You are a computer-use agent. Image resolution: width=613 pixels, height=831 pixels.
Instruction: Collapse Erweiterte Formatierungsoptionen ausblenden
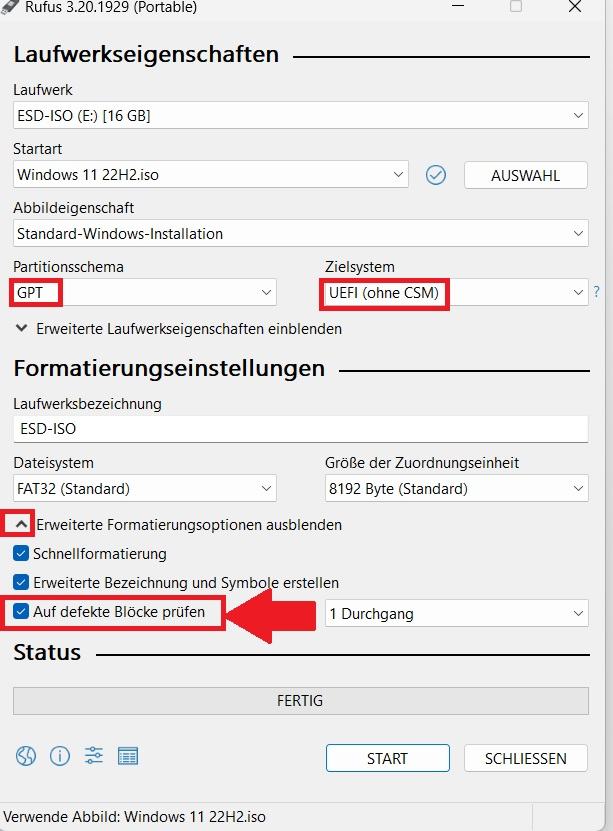[179, 525]
